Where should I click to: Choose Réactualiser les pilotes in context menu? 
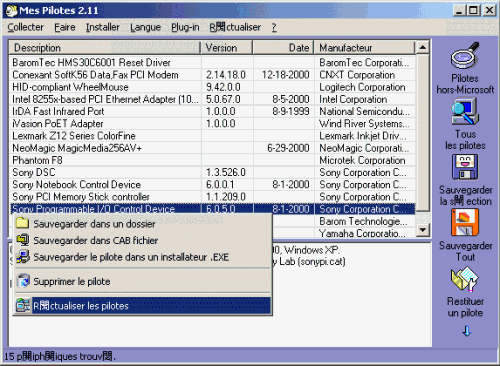click(x=143, y=306)
